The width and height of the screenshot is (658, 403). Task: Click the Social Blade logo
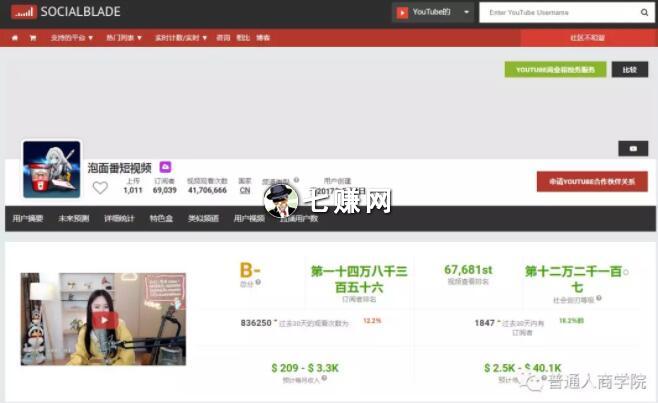(66, 12)
